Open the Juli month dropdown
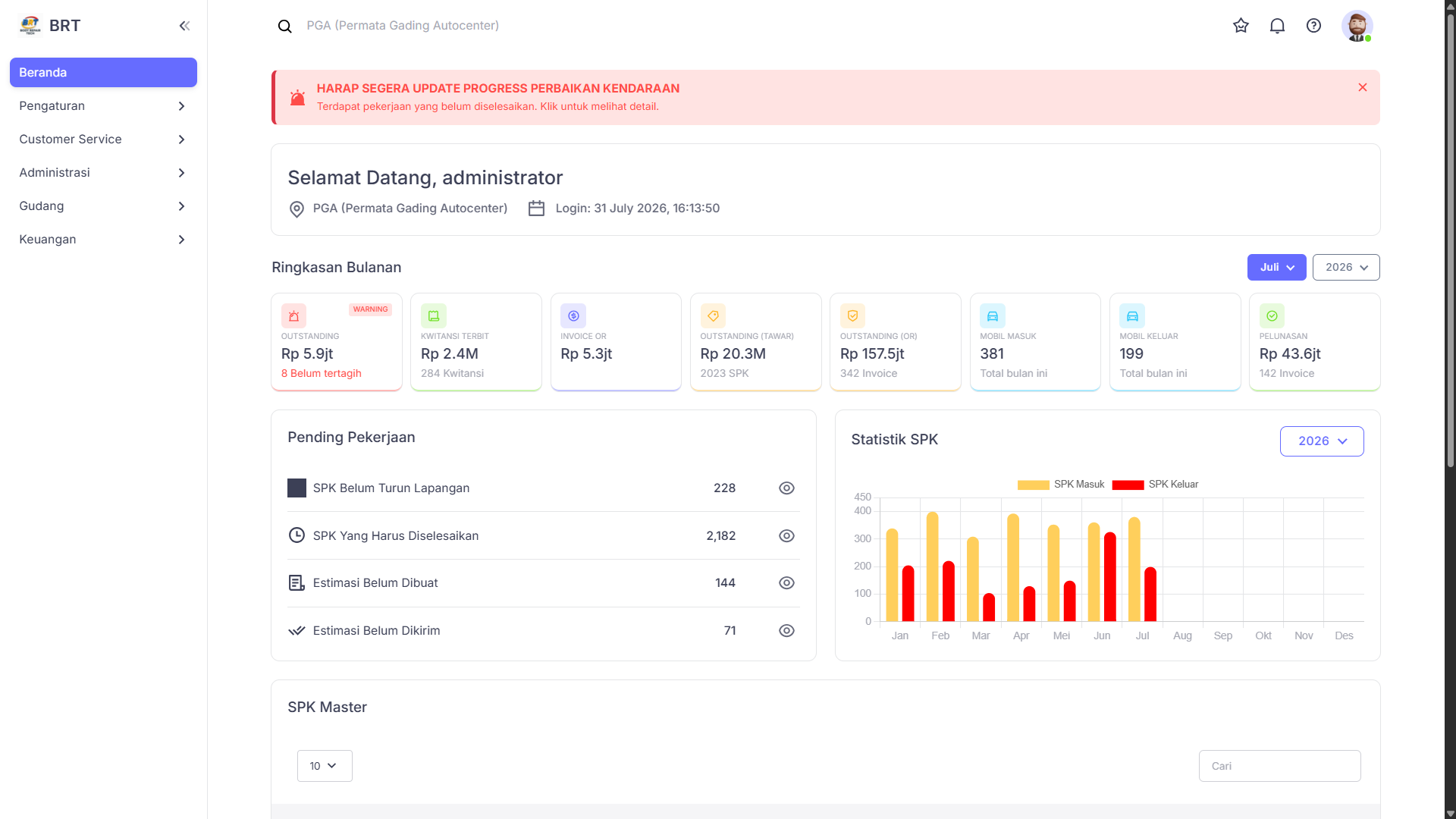 tap(1276, 268)
